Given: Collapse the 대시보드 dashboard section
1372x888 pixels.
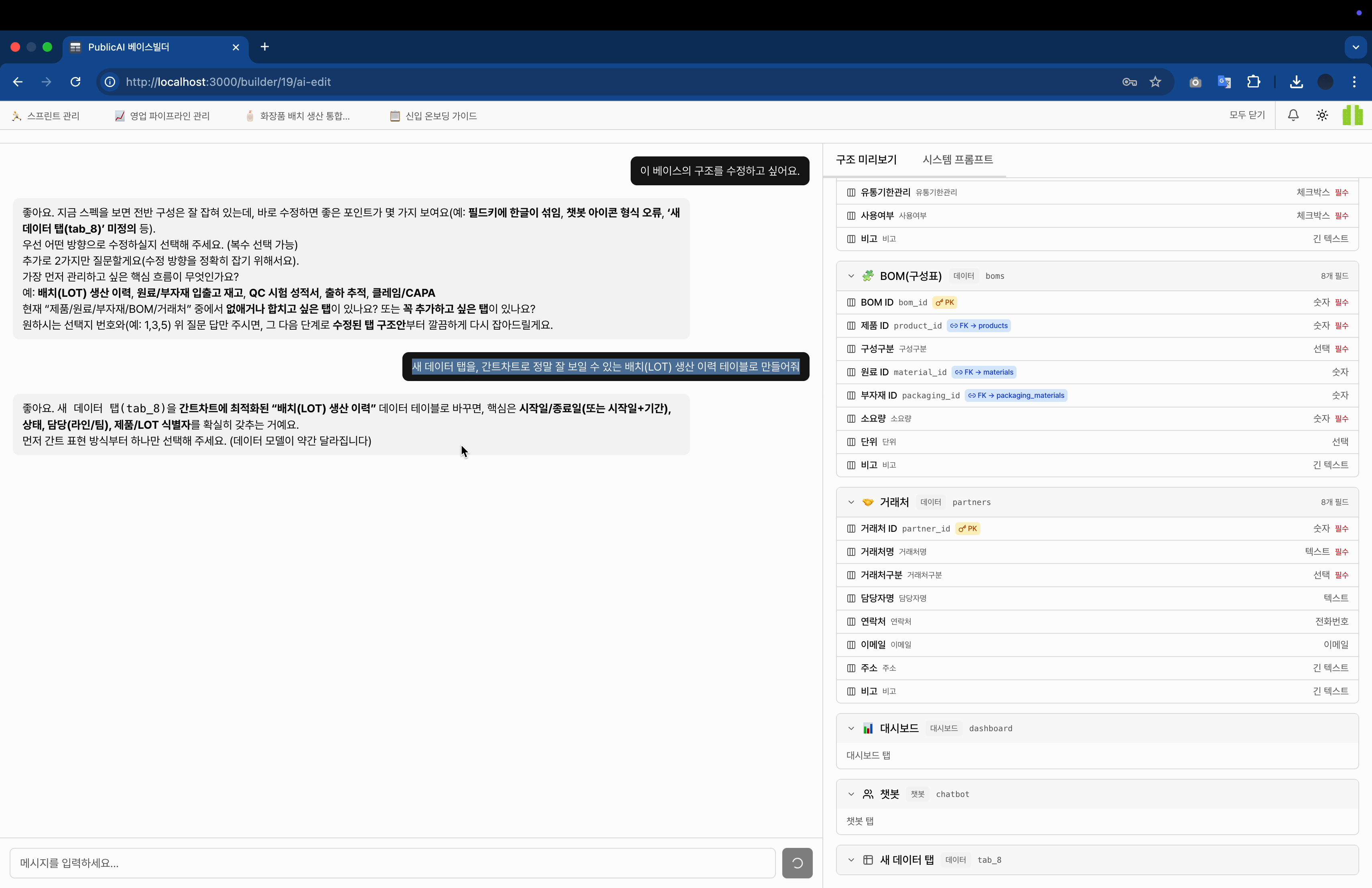Looking at the screenshot, I should click(x=851, y=728).
